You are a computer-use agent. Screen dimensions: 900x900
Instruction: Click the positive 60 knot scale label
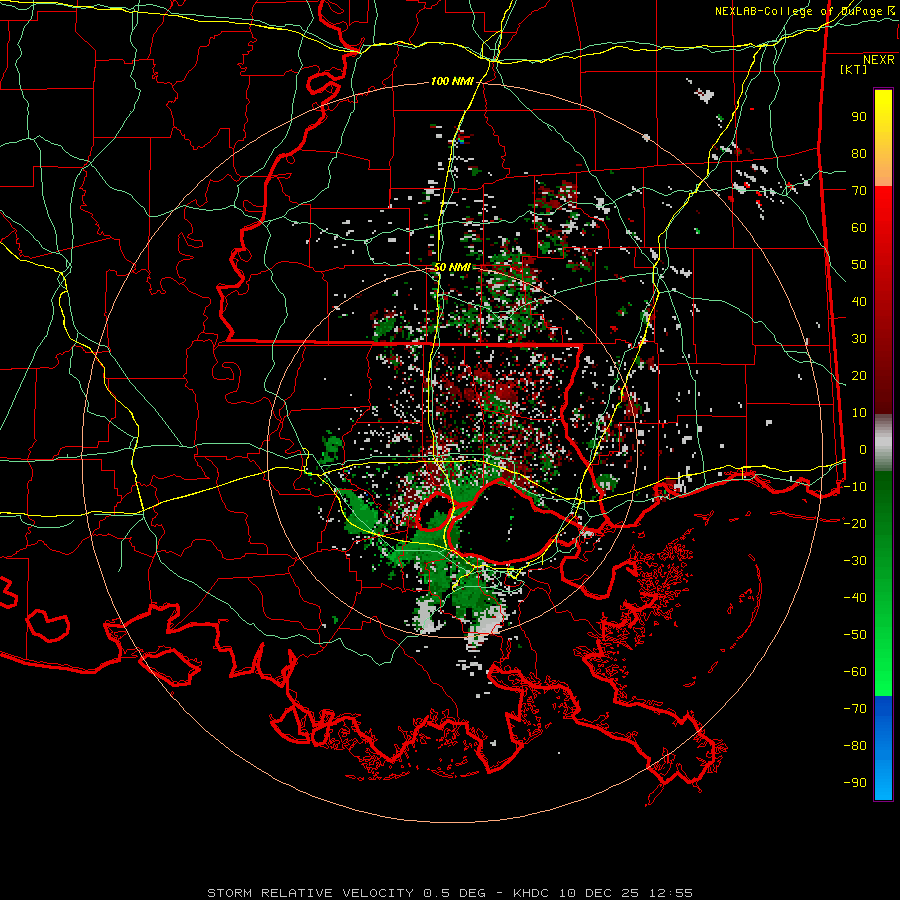click(859, 228)
